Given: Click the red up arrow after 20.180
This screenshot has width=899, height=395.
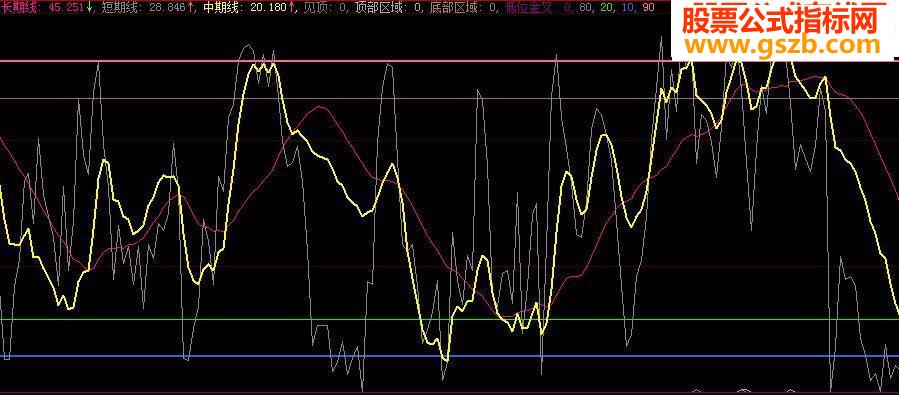Looking at the screenshot, I should (x=292, y=7).
